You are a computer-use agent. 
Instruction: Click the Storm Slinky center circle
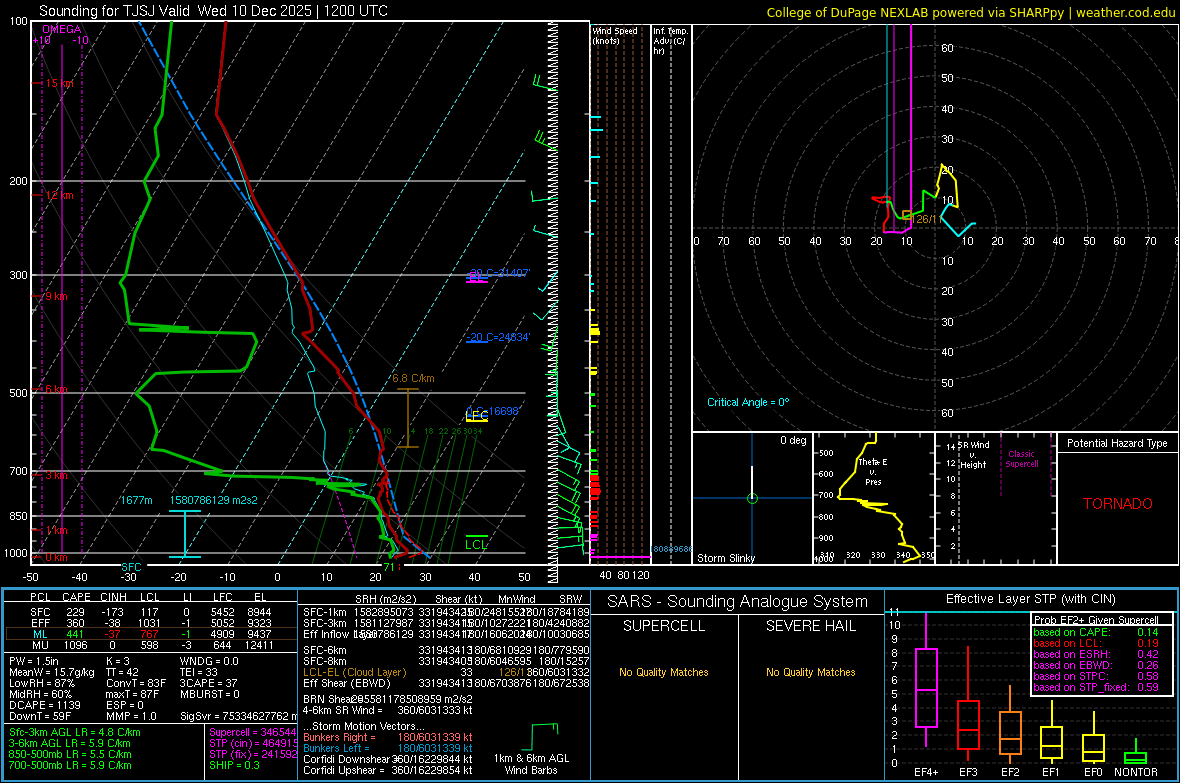tap(753, 498)
